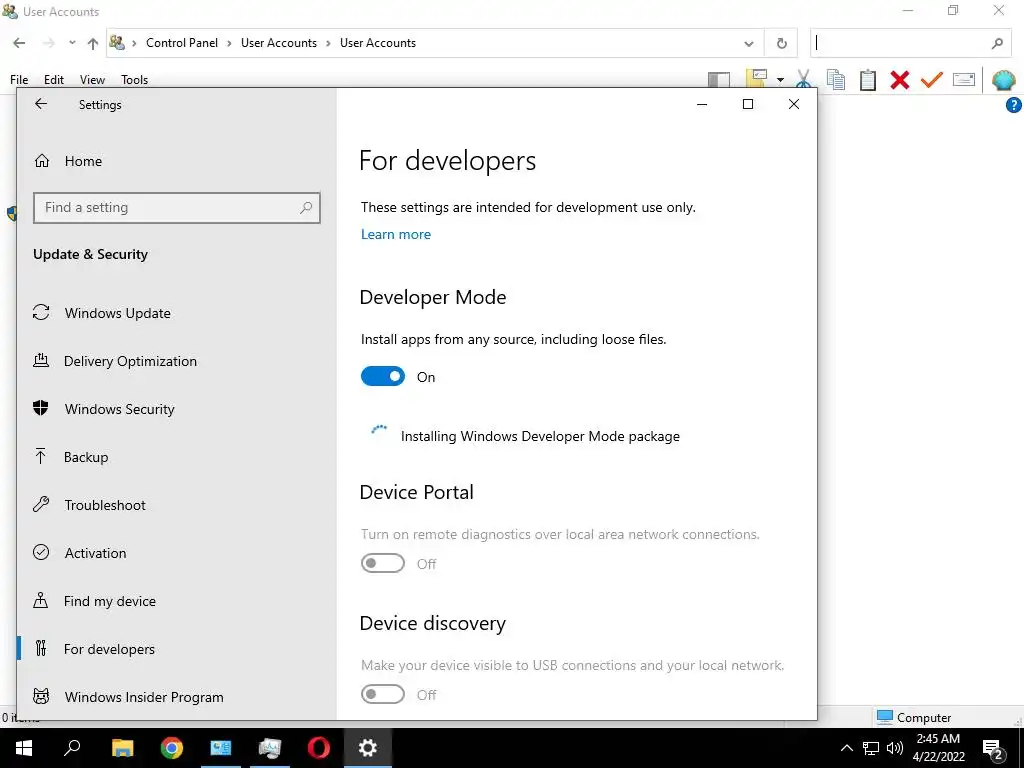Expand chevron after Control Panel breadcrumb
This screenshot has height=768, width=1024.
click(229, 43)
